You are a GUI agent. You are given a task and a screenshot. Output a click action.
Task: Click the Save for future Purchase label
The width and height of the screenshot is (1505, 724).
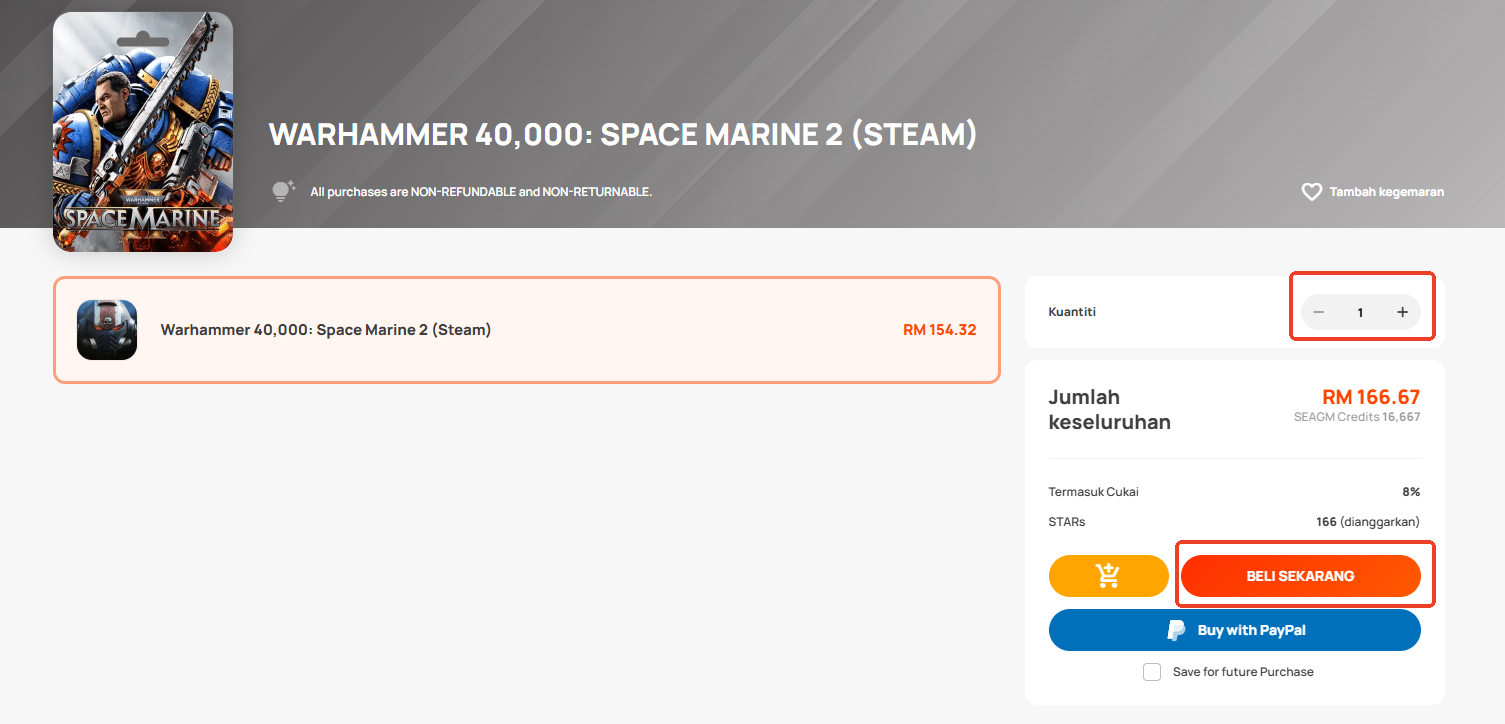(1243, 672)
